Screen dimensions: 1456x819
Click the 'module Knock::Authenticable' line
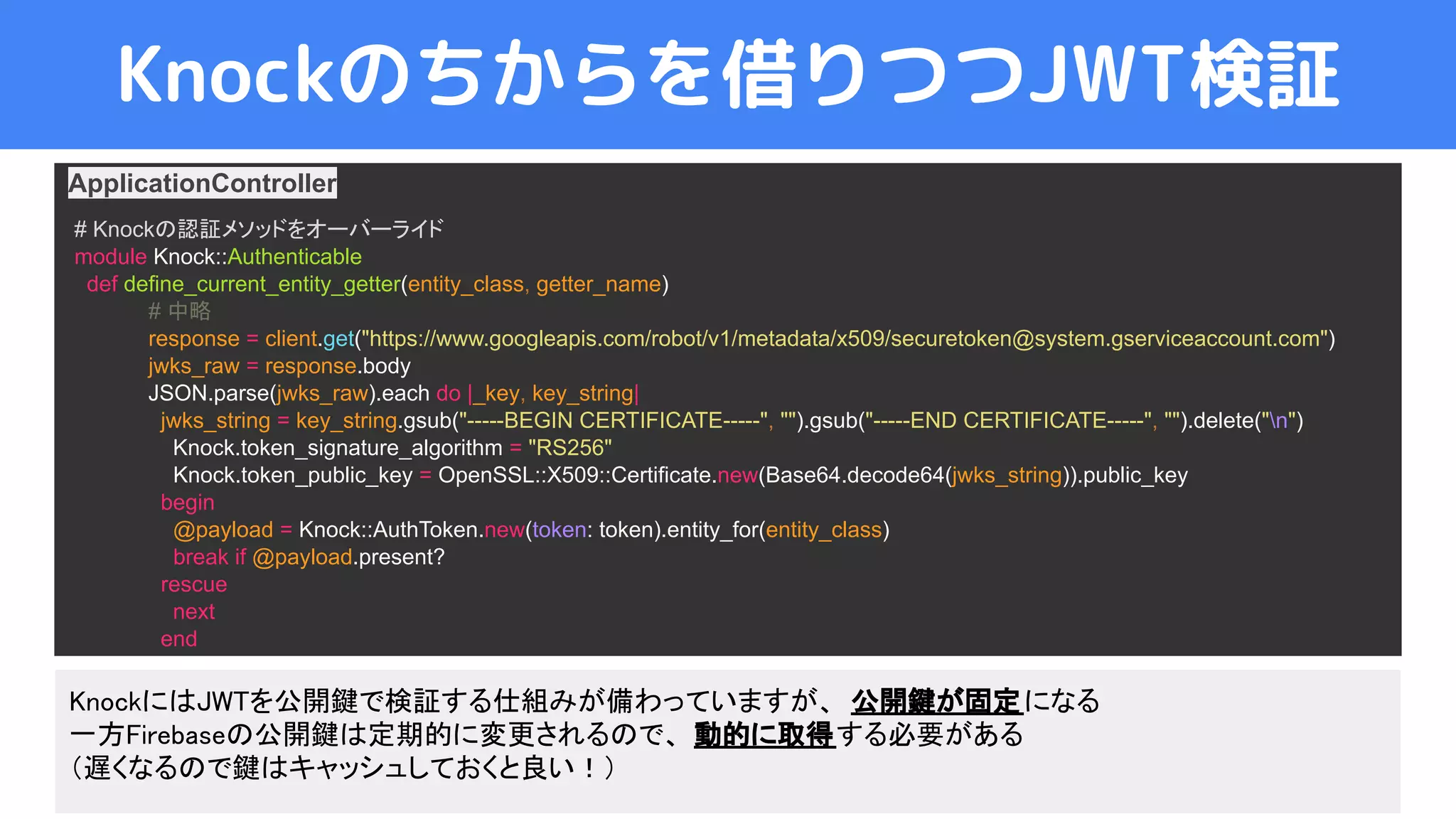[x=218, y=257]
